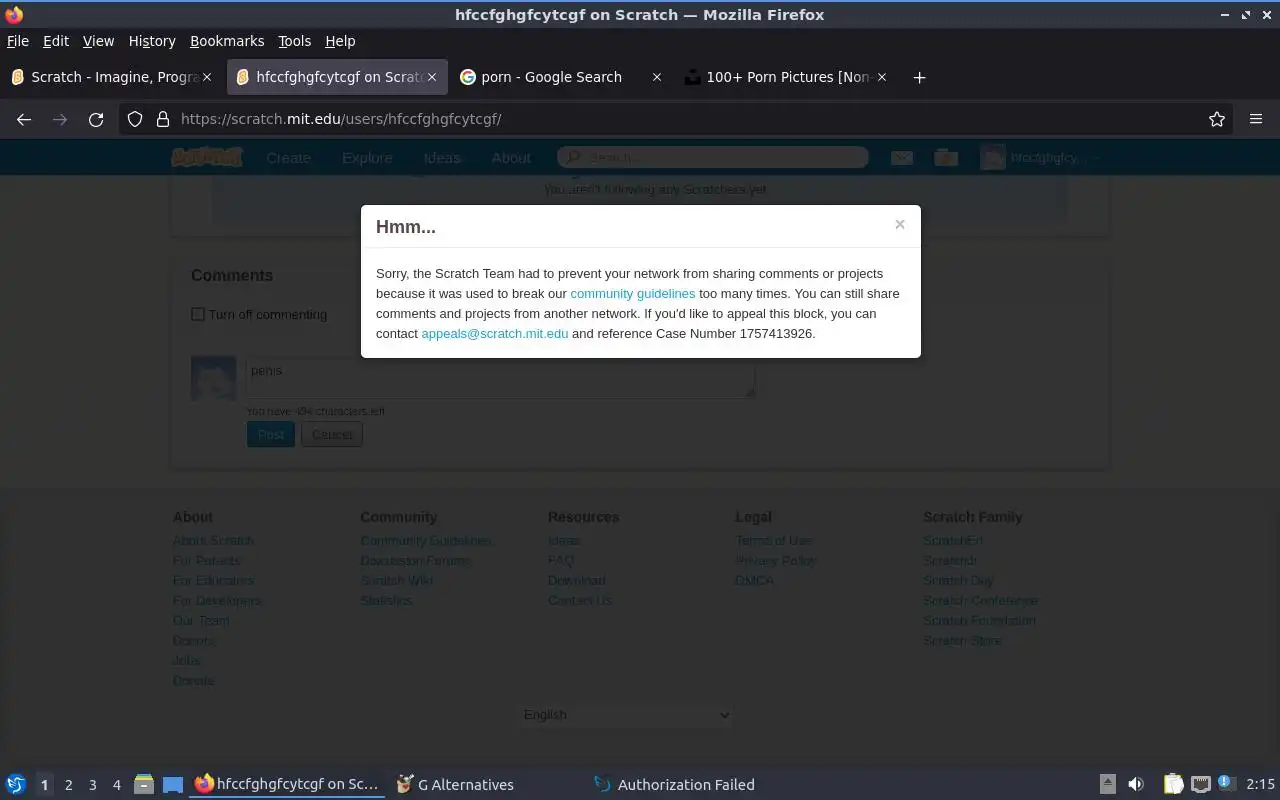Screen dimensions: 1280x800
Task: Go back to the previous page
Action: pos(24,119)
